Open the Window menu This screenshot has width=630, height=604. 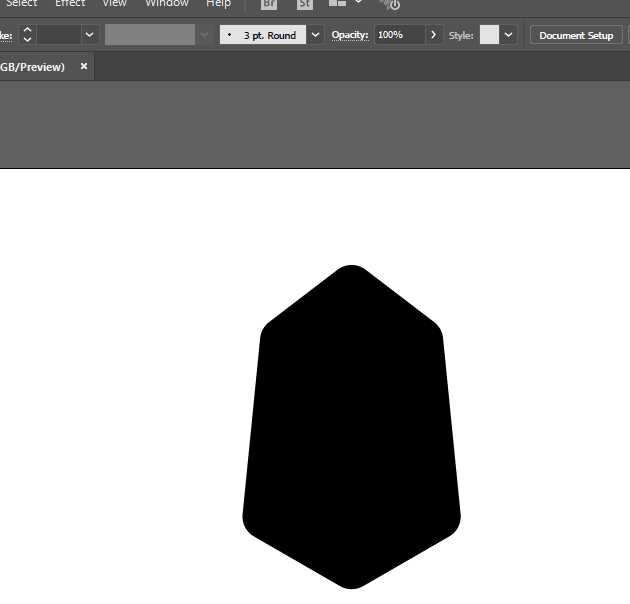(167, 4)
